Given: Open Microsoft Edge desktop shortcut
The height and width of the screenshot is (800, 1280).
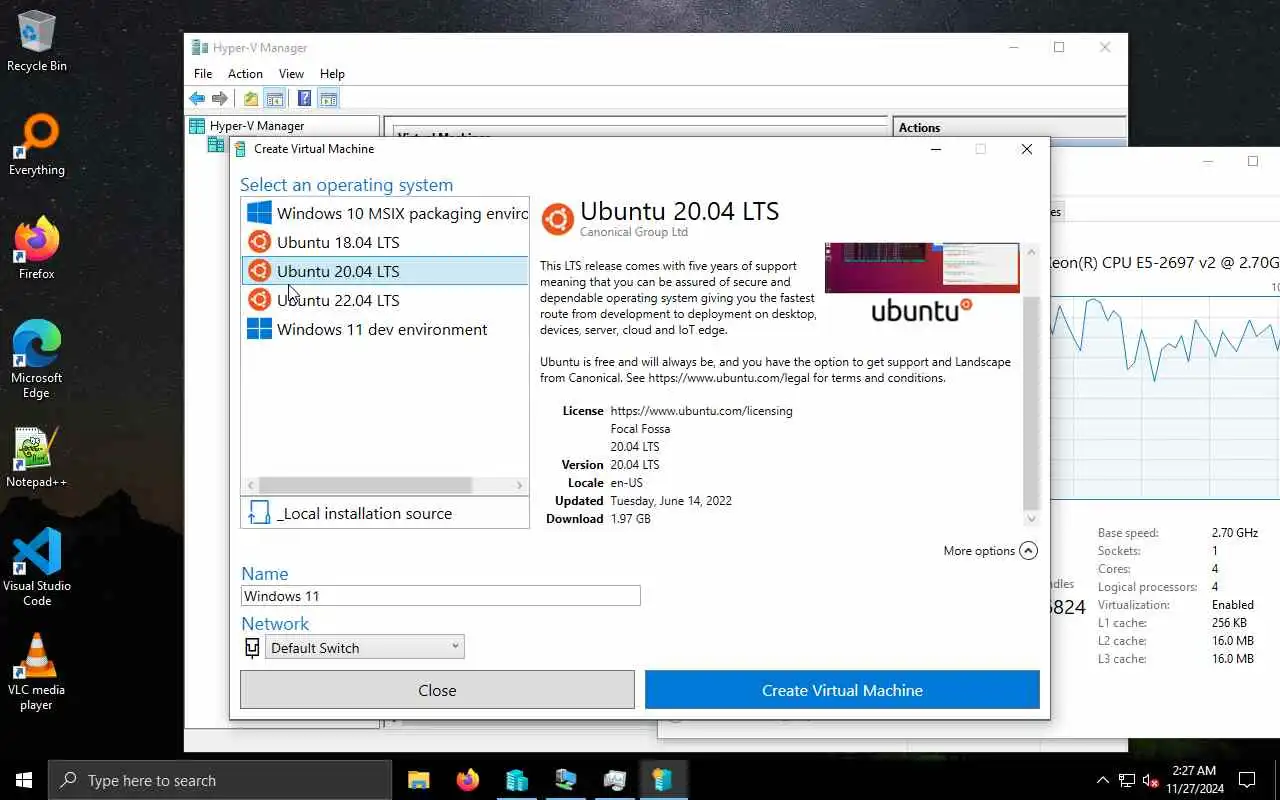Looking at the screenshot, I should pyautogui.click(x=37, y=360).
